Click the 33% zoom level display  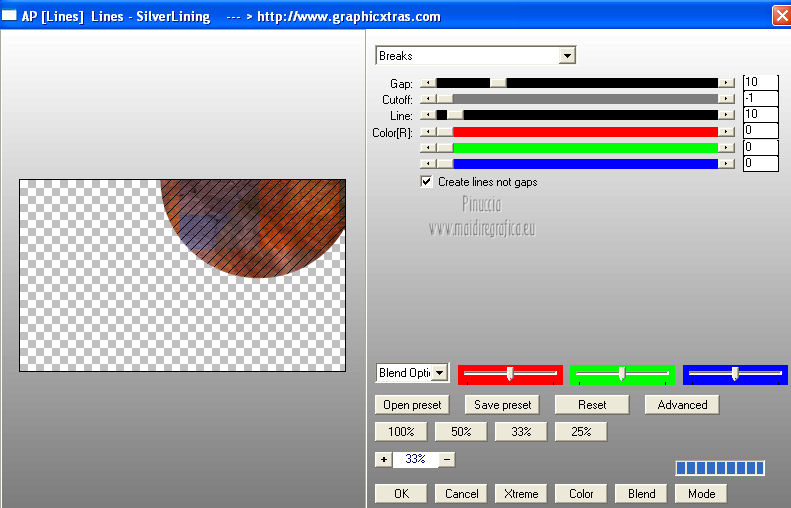(415, 459)
